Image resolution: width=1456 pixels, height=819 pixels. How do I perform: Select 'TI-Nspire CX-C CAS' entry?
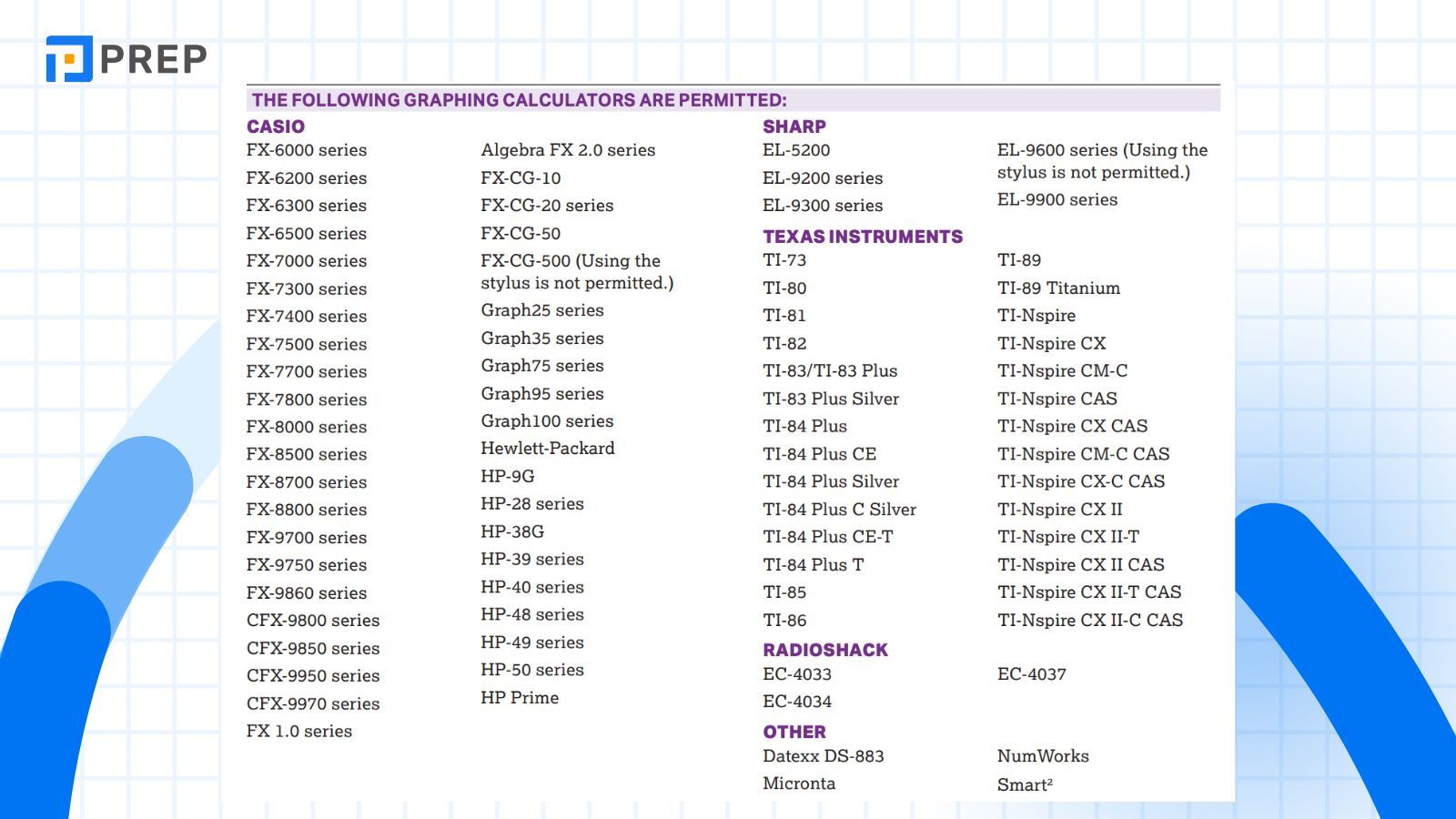(1081, 481)
